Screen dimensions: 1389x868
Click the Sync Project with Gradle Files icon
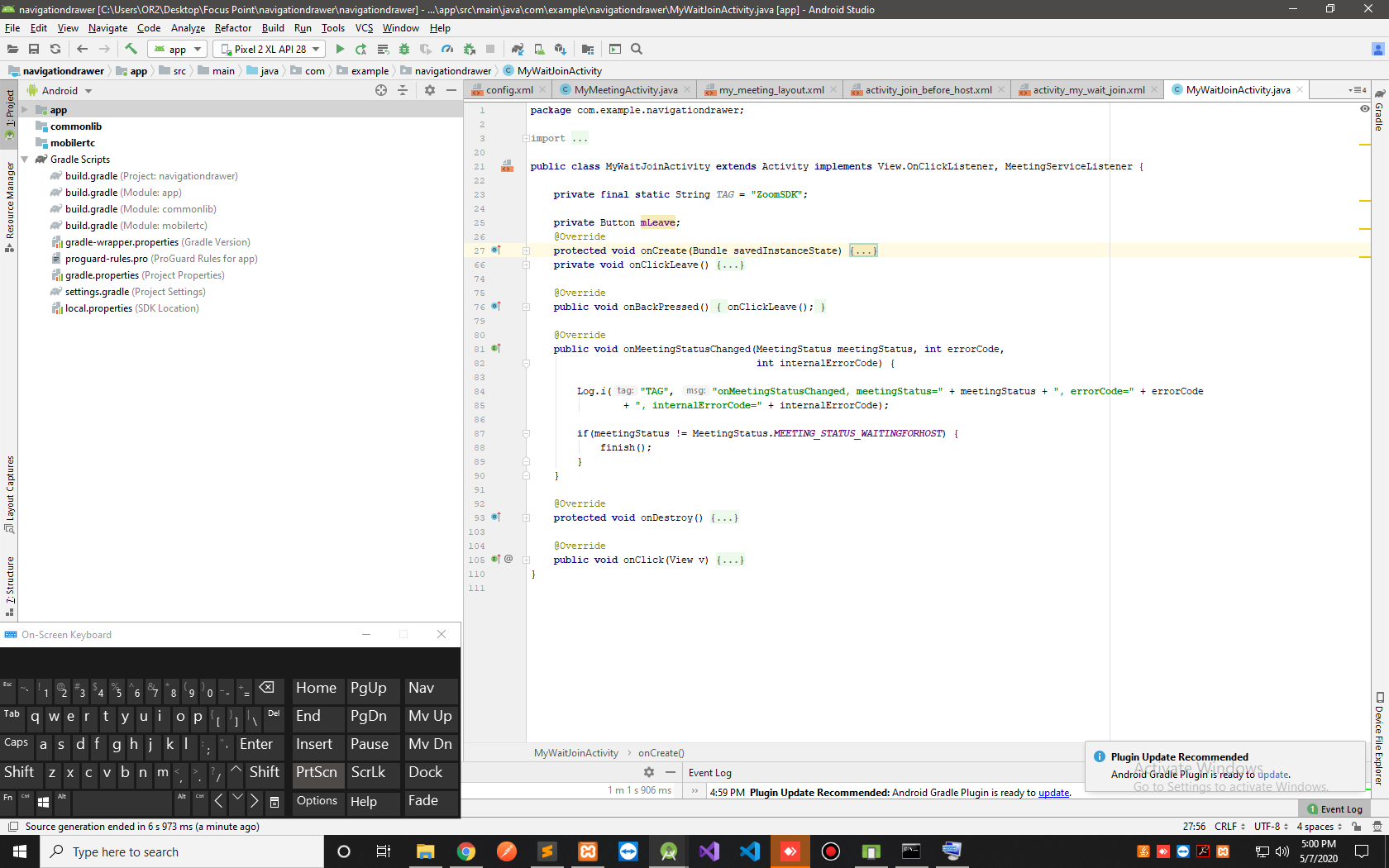click(518, 49)
